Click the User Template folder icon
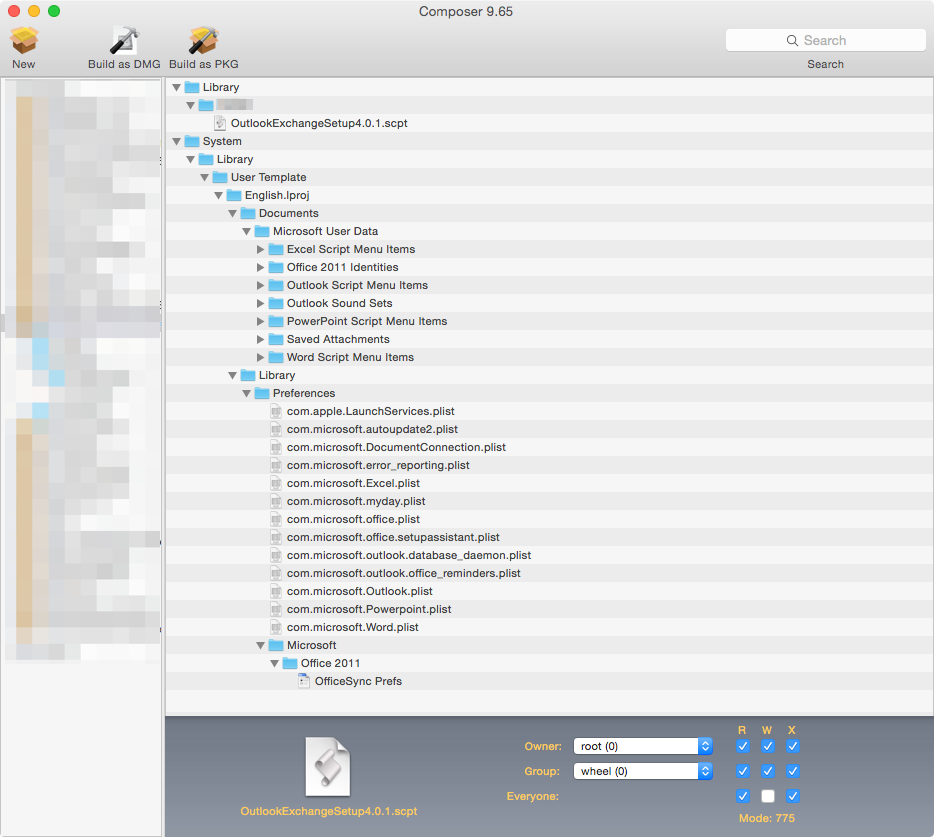The width and height of the screenshot is (934, 837). click(220, 177)
